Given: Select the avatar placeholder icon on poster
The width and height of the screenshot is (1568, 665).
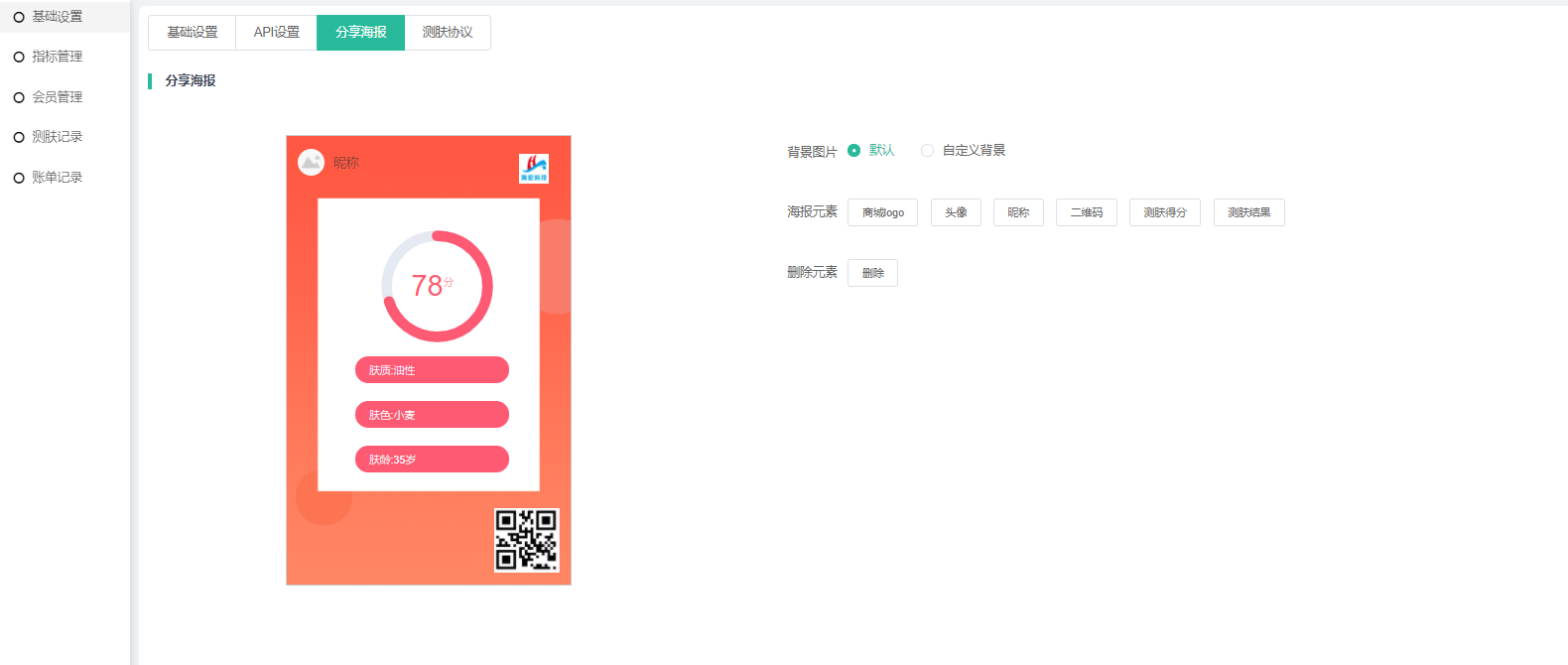Looking at the screenshot, I should [x=311, y=162].
